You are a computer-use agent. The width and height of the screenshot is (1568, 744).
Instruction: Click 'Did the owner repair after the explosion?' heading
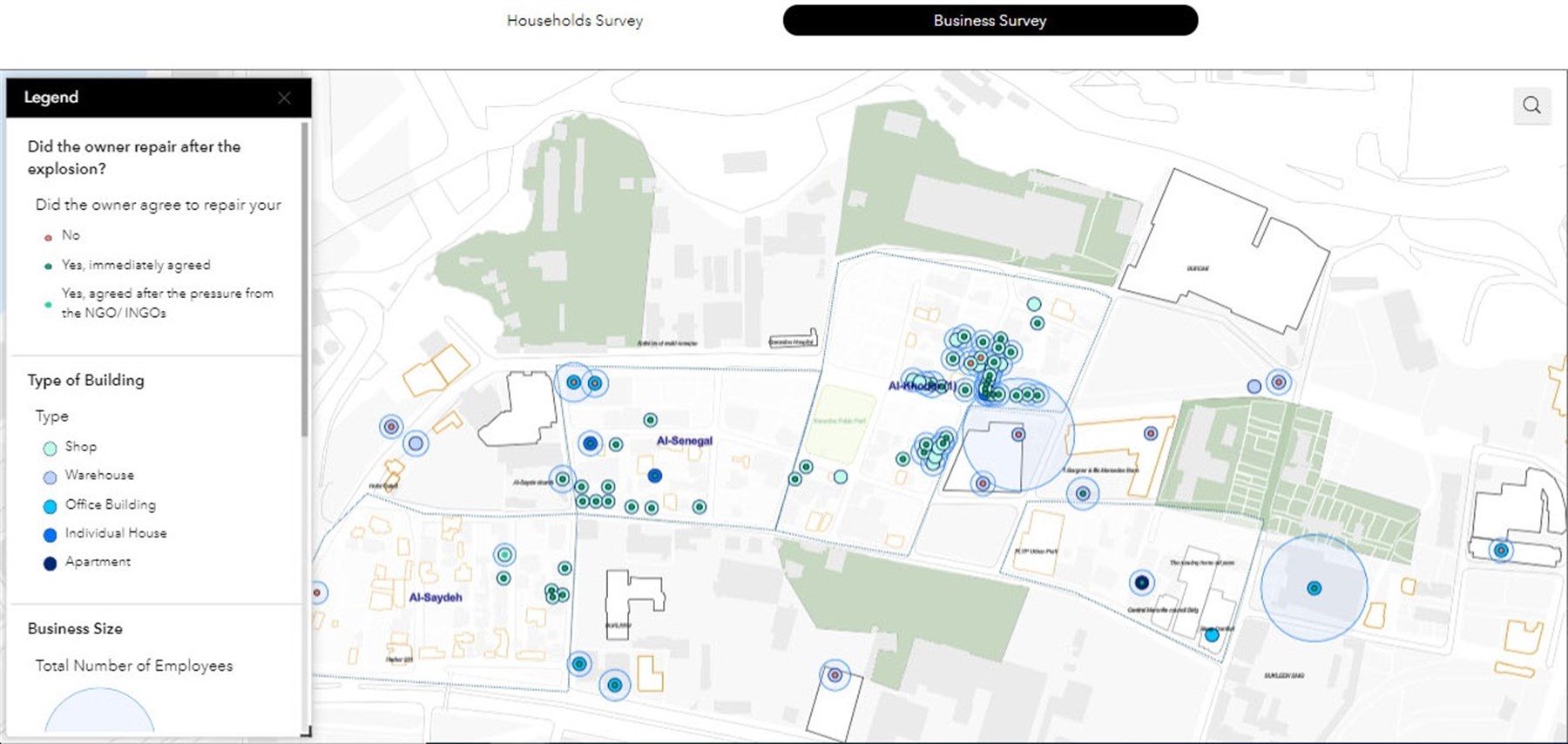point(134,158)
